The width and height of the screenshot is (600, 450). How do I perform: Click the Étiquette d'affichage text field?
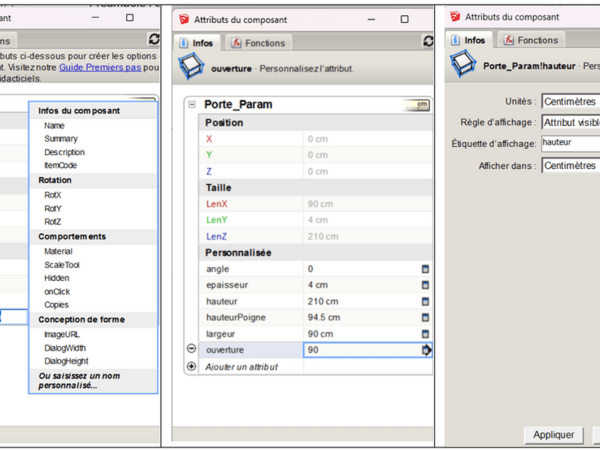569,144
